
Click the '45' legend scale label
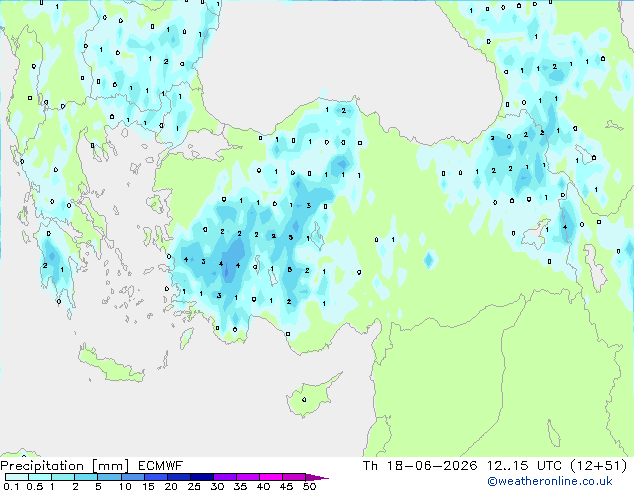[x=286, y=486]
